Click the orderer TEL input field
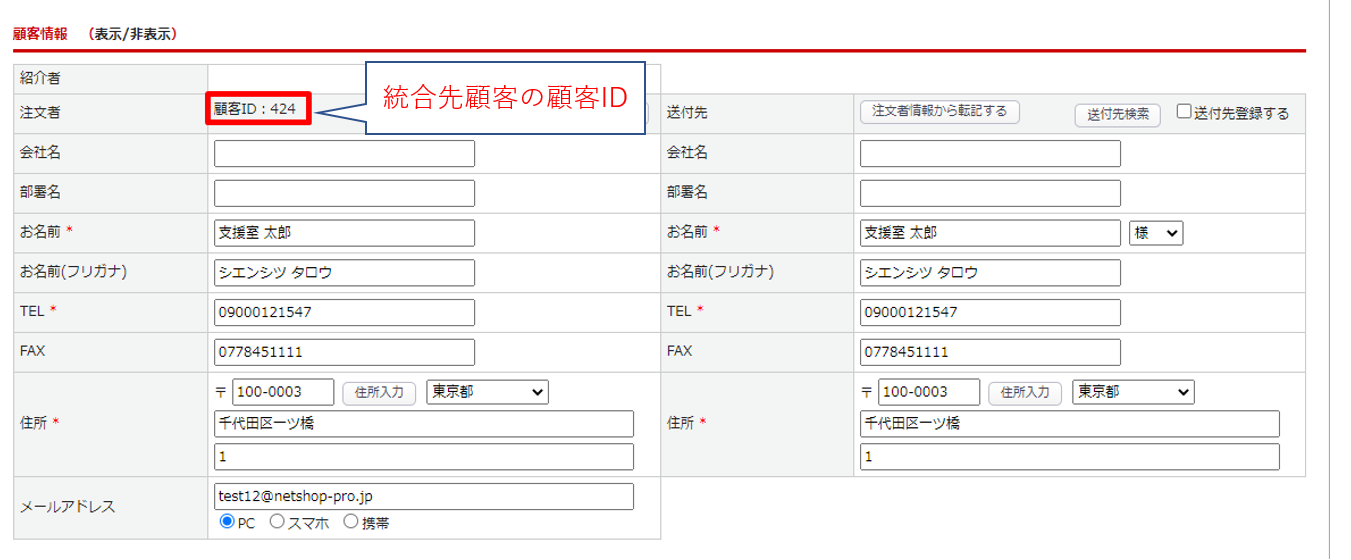The image size is (1351, 560). [x=344, y=312]
